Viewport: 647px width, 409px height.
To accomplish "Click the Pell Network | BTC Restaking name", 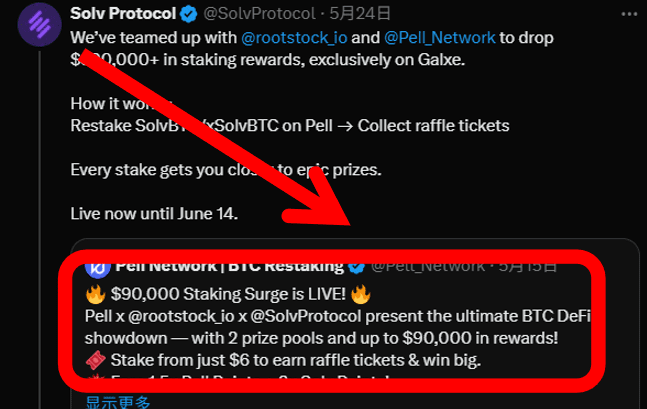I will [x=229, y=267].
